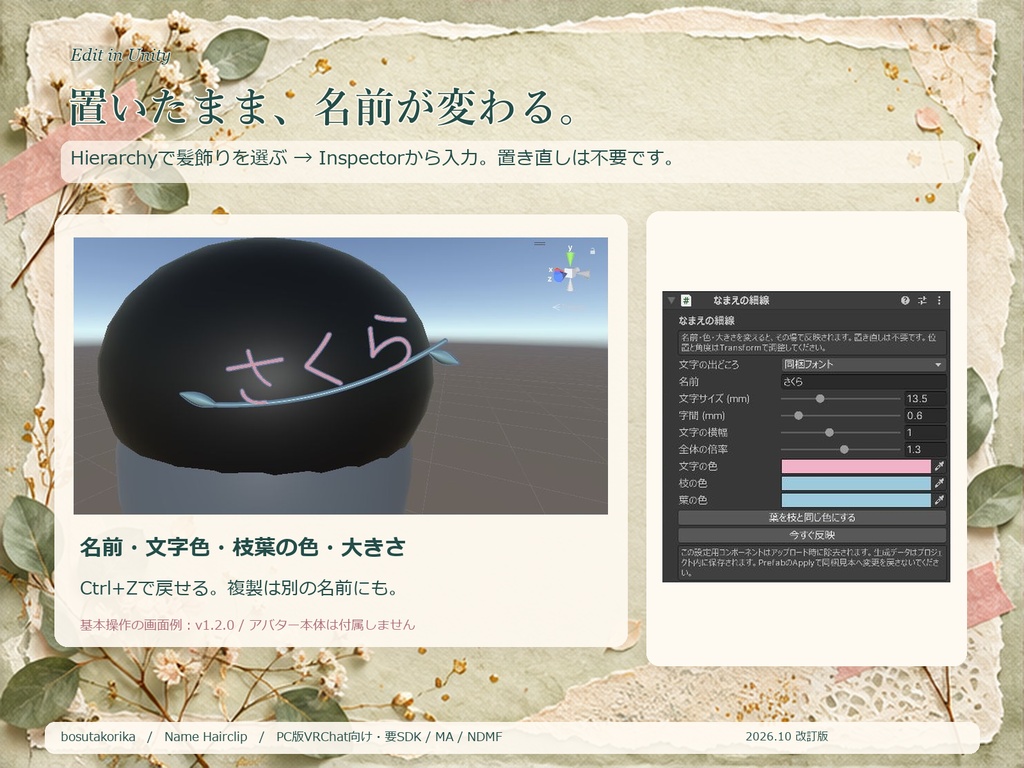Click the 葉の色 label
1024x768 pixels.
(x=692, y=500)
